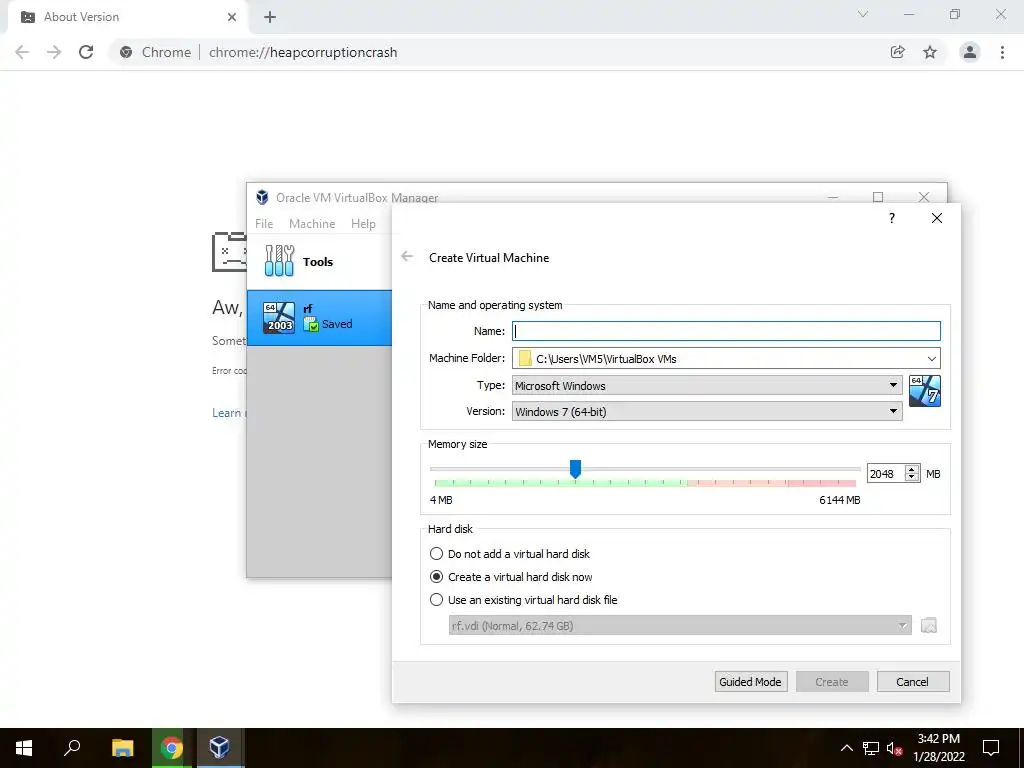Image resolution: width=1024 pixels, height=768 pixels.
Task: Click the browse disk file folder icon
Action: 929,626
